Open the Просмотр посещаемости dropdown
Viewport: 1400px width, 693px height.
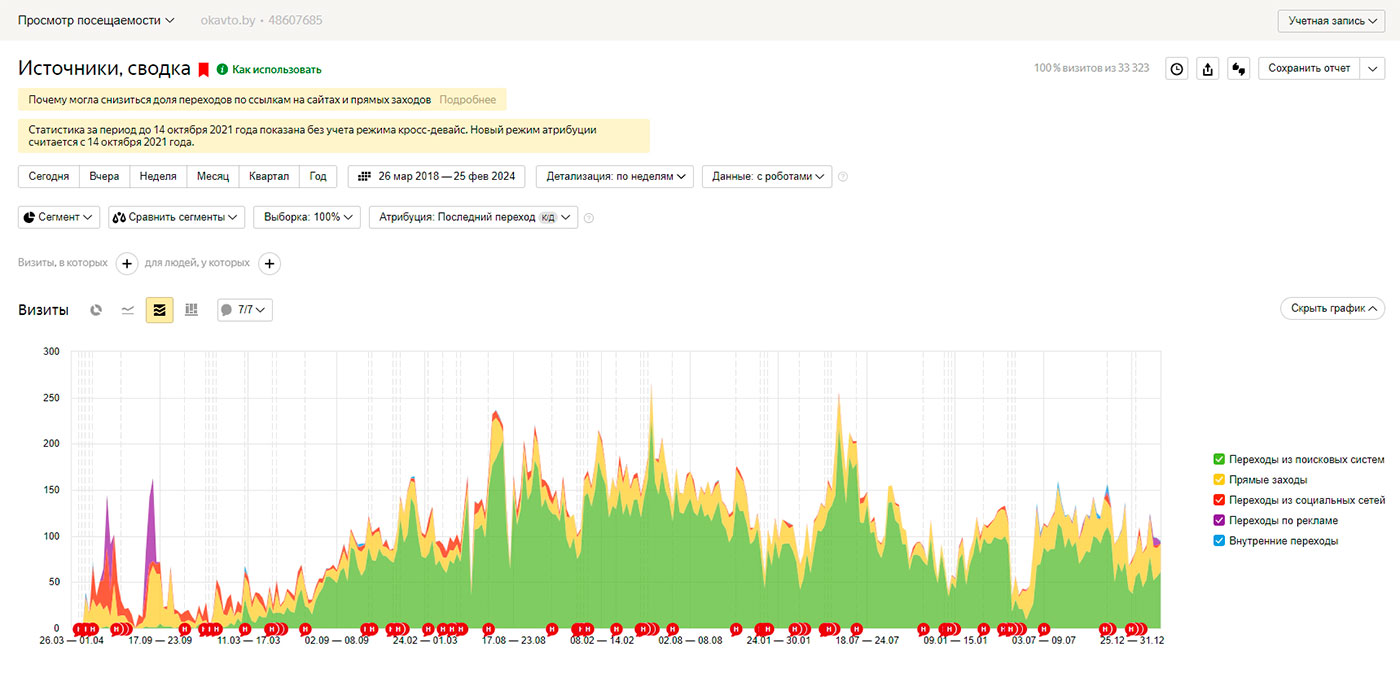click(96, 20)
